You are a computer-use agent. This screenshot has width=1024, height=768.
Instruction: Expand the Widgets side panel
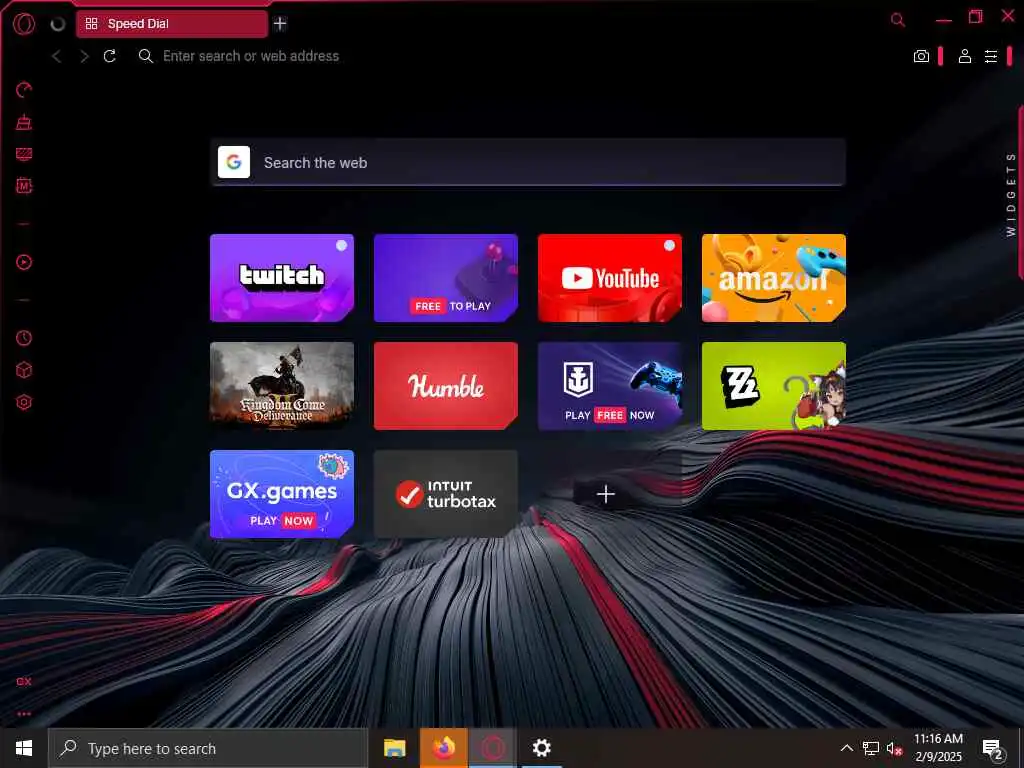(x=1012, y=194)
